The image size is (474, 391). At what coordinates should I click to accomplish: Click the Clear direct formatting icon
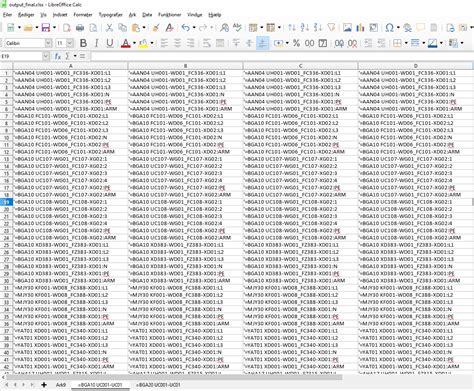[x=169, y=28]
